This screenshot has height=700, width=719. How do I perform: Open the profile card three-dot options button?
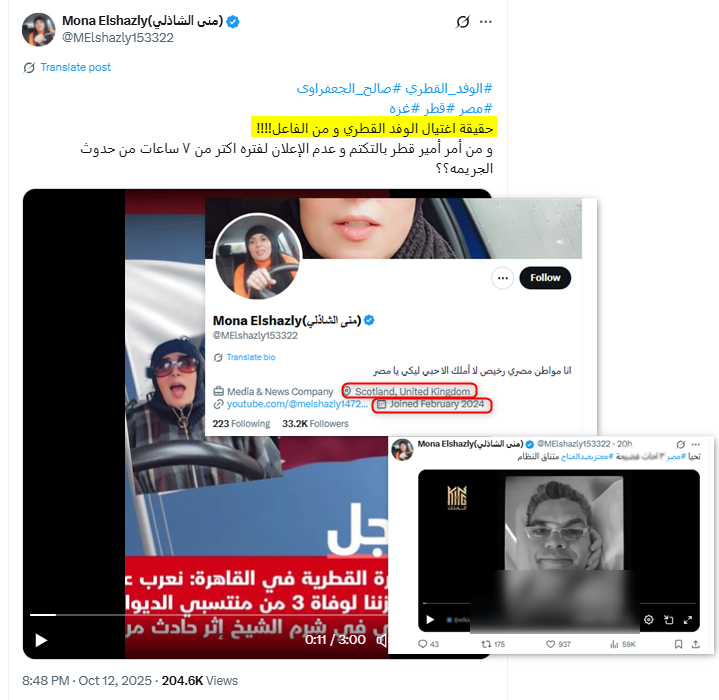tap(503, 278)
